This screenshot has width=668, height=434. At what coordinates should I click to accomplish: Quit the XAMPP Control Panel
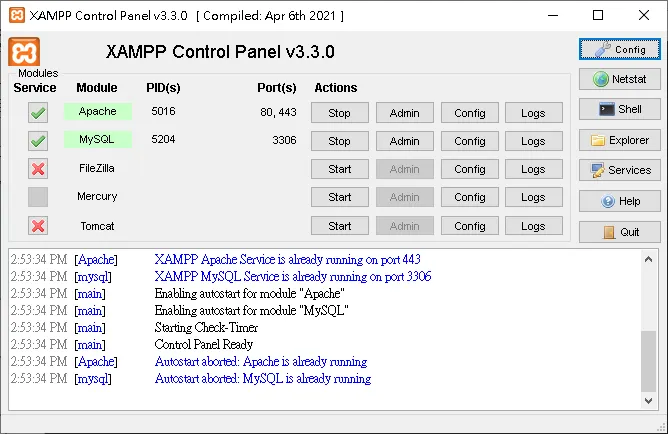pyautogui.click(x=620, y=232)
